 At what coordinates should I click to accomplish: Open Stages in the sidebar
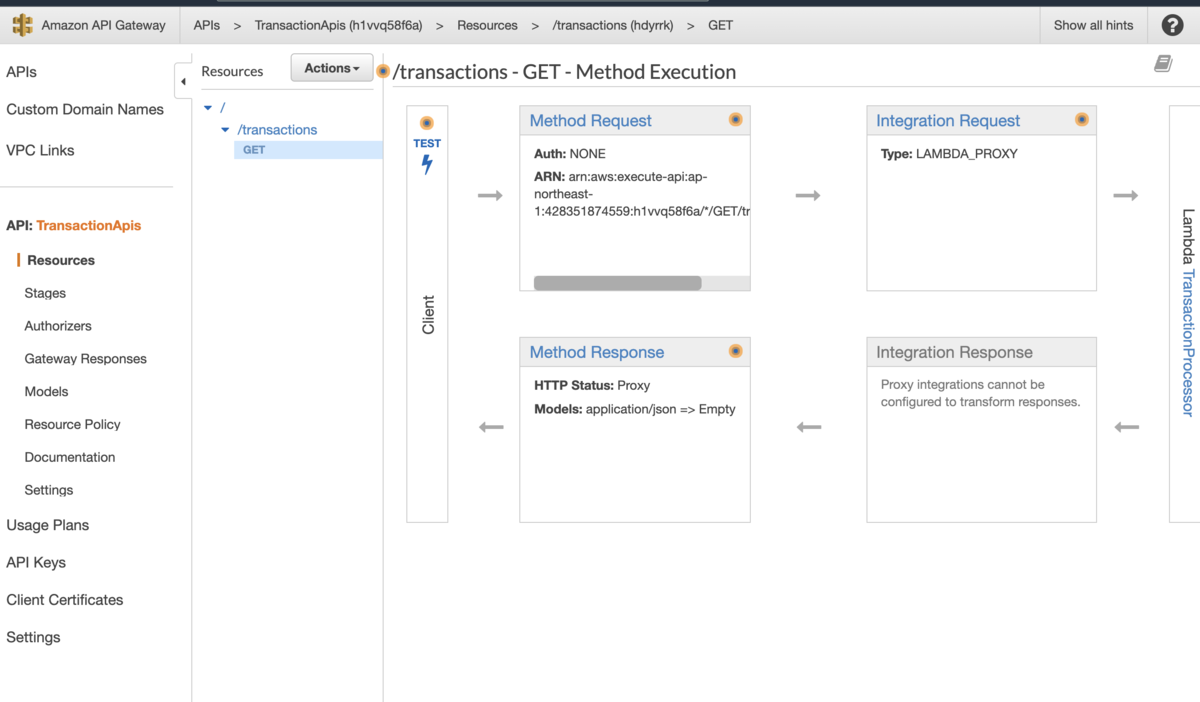(x=45, y=293)
